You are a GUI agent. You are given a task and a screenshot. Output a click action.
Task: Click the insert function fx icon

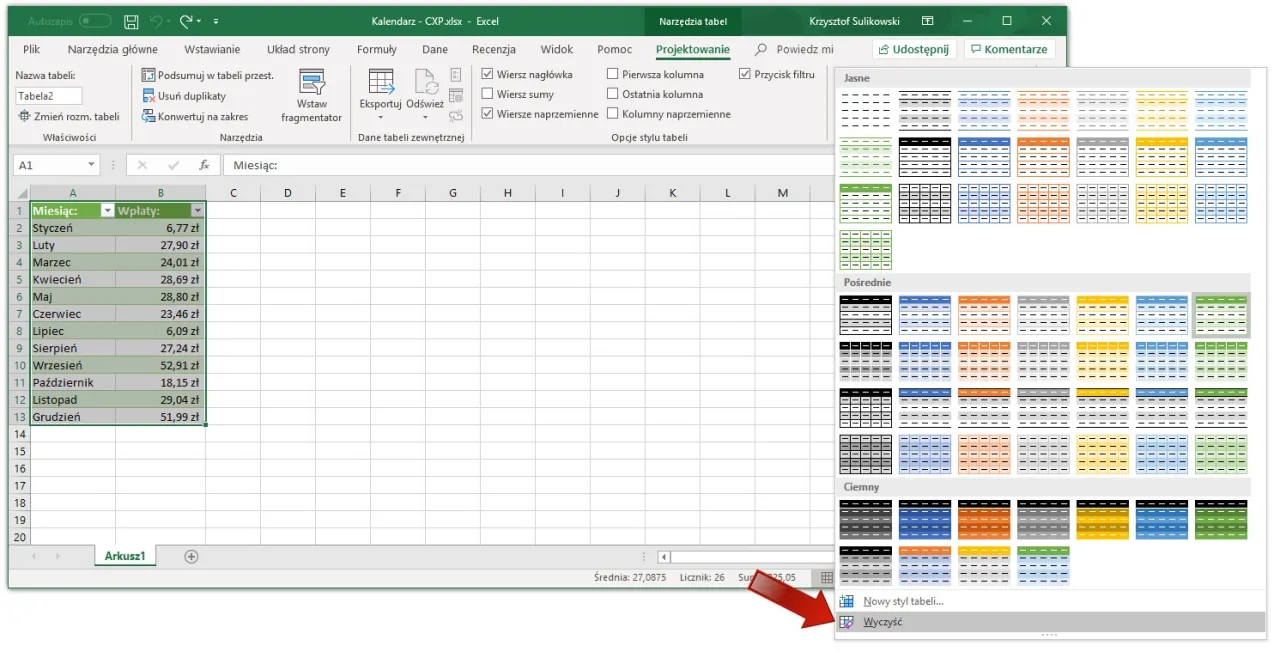click(x=204, y=165)
